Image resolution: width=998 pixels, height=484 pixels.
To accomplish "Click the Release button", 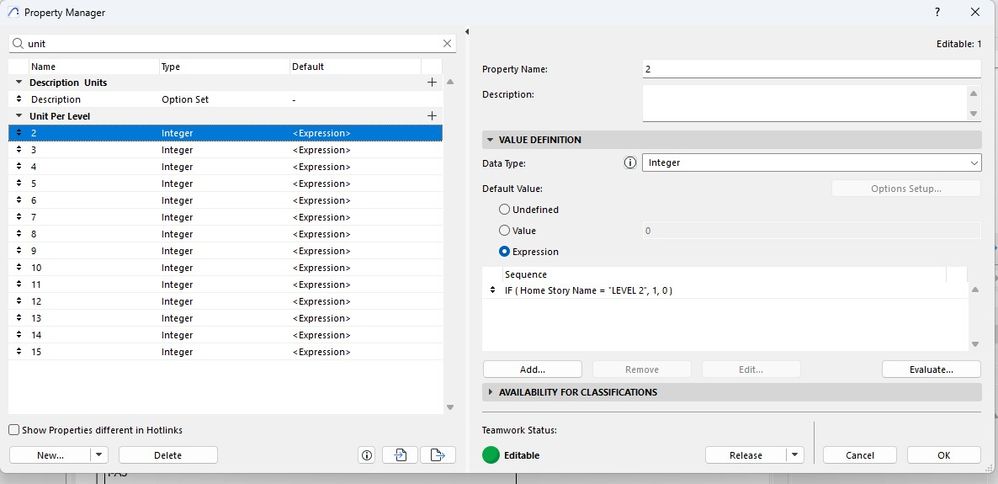I will pyautogui.click(x=746, y=455).
